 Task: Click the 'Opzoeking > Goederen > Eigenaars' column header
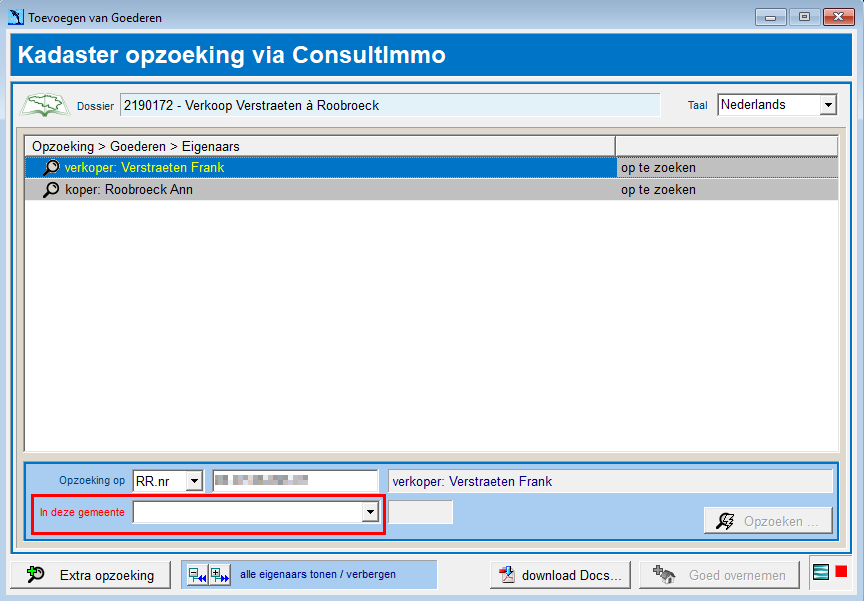click(x=320, y=147)
